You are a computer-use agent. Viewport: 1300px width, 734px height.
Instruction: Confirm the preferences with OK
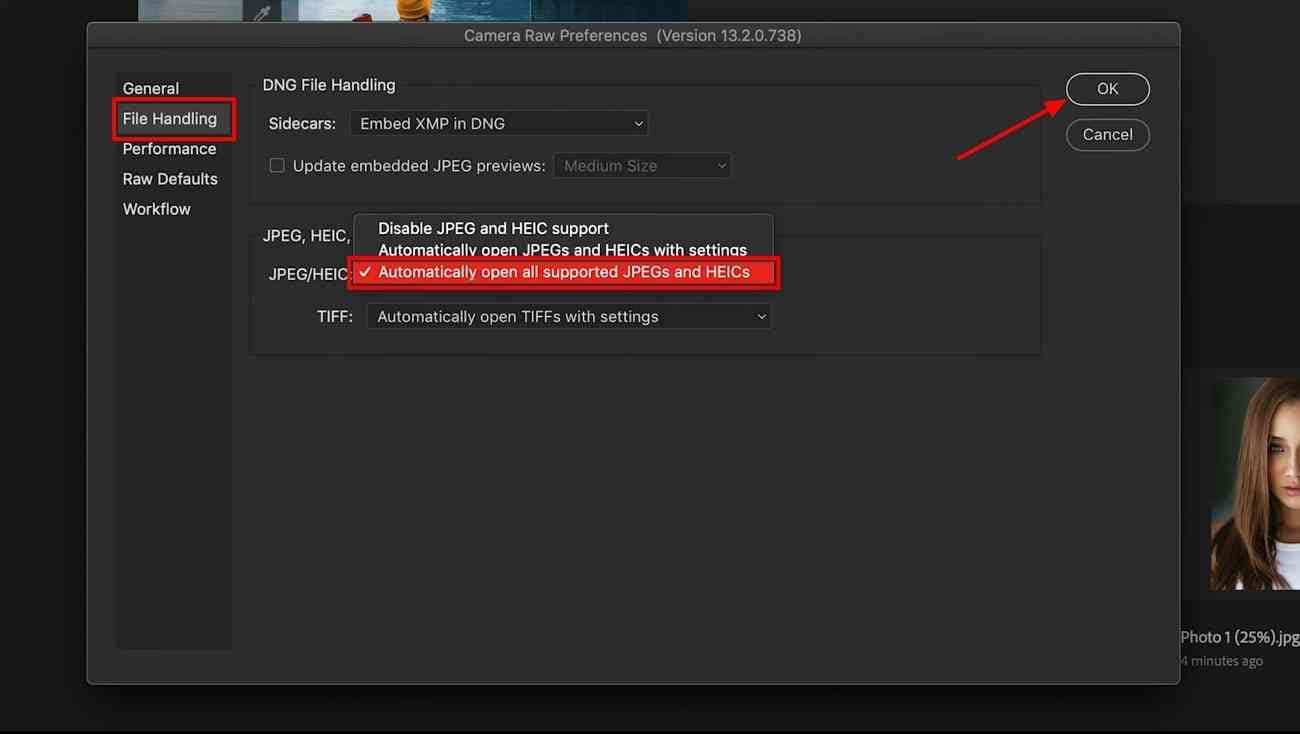1107,89
